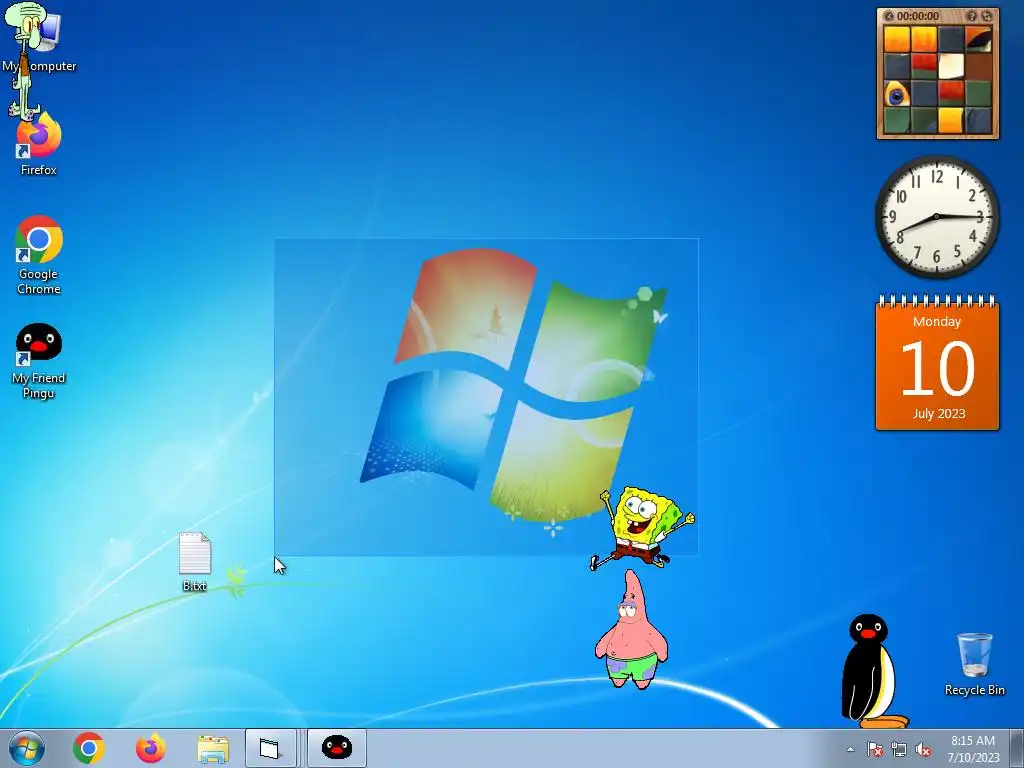
Task: Click the Show desktop strip at taskbar end
Action: point(1017,748)
